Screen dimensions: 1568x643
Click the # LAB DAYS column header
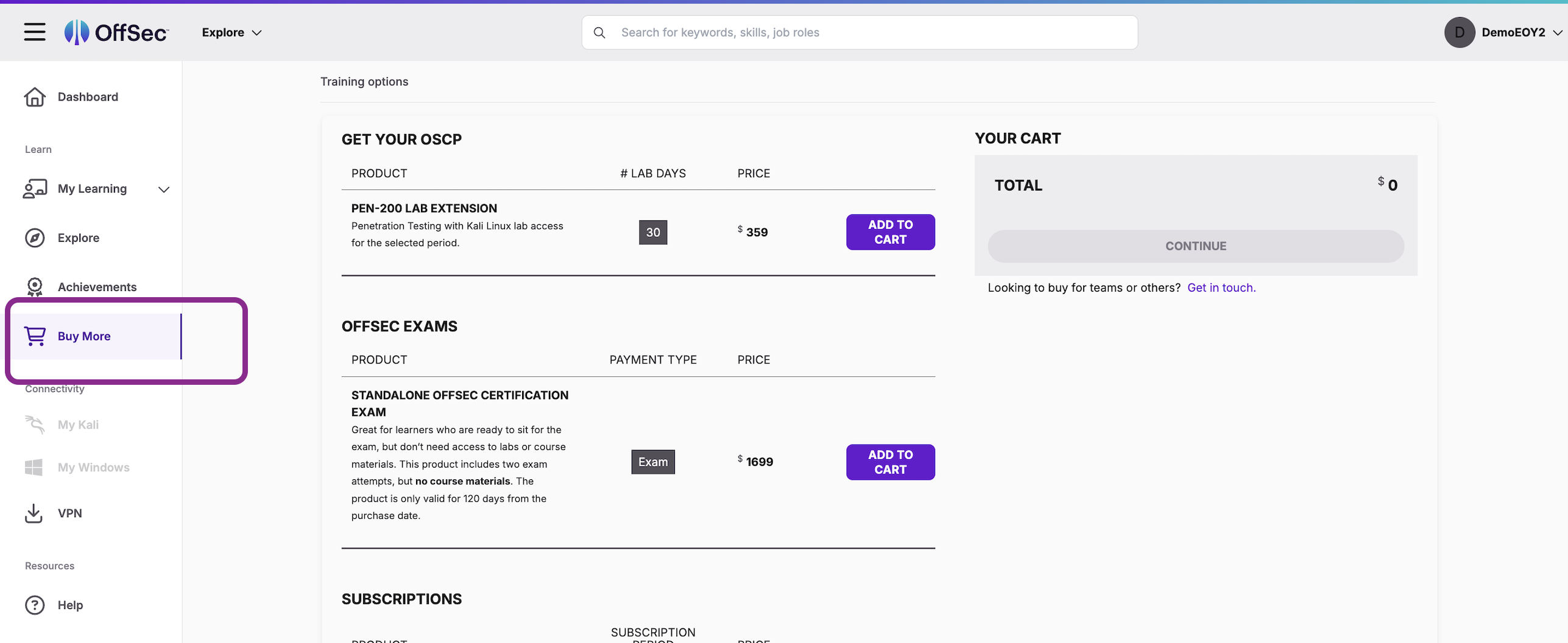[652, 174]
